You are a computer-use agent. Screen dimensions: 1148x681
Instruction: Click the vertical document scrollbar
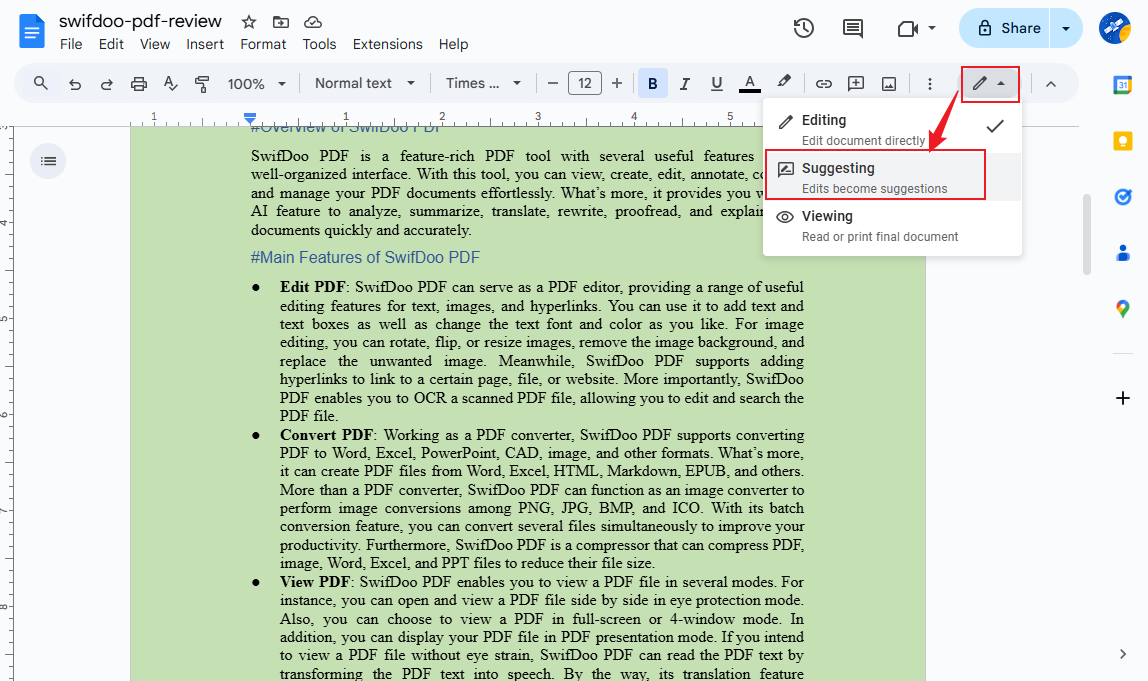coord(1087,234)
